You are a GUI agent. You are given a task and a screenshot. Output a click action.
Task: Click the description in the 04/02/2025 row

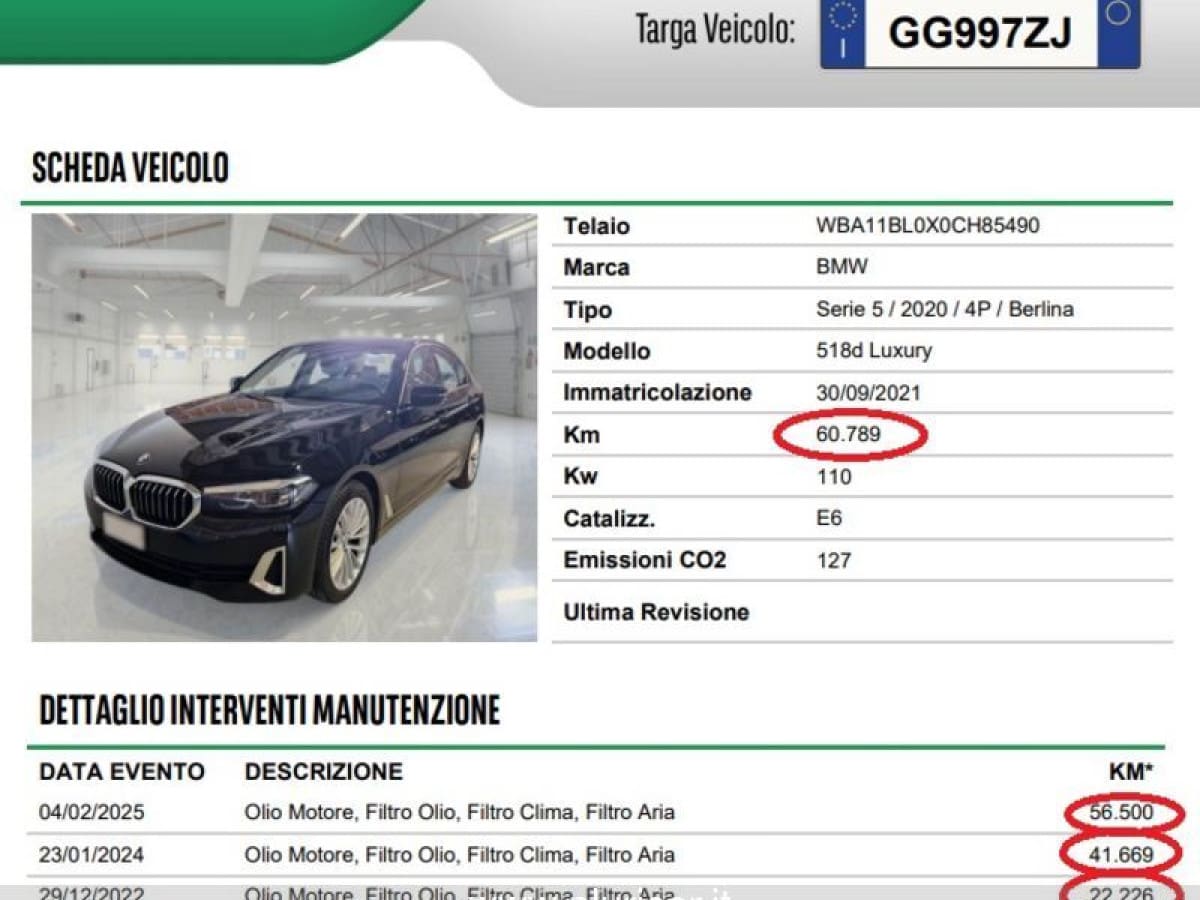(460, 812)
